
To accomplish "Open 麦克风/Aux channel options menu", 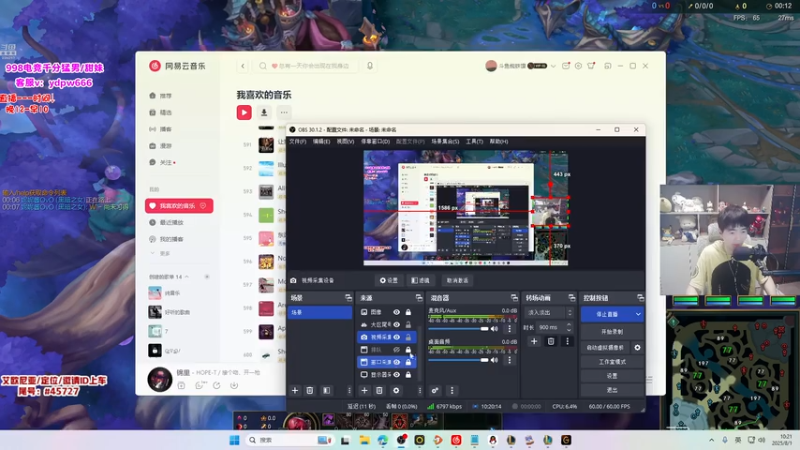I will pyautogui.click(x=509, y=329).
